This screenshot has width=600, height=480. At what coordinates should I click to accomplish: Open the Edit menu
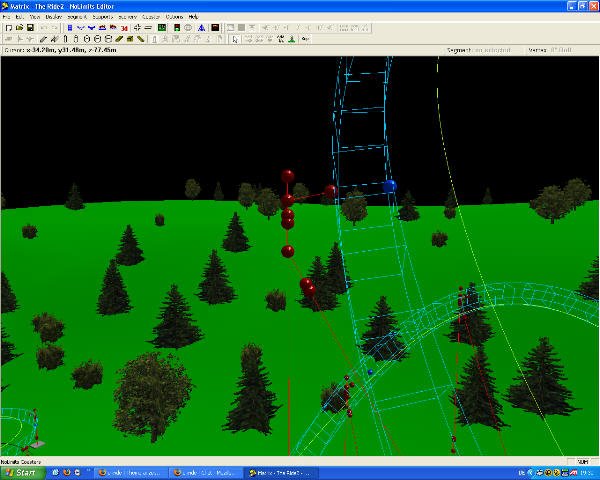point(19,17)
